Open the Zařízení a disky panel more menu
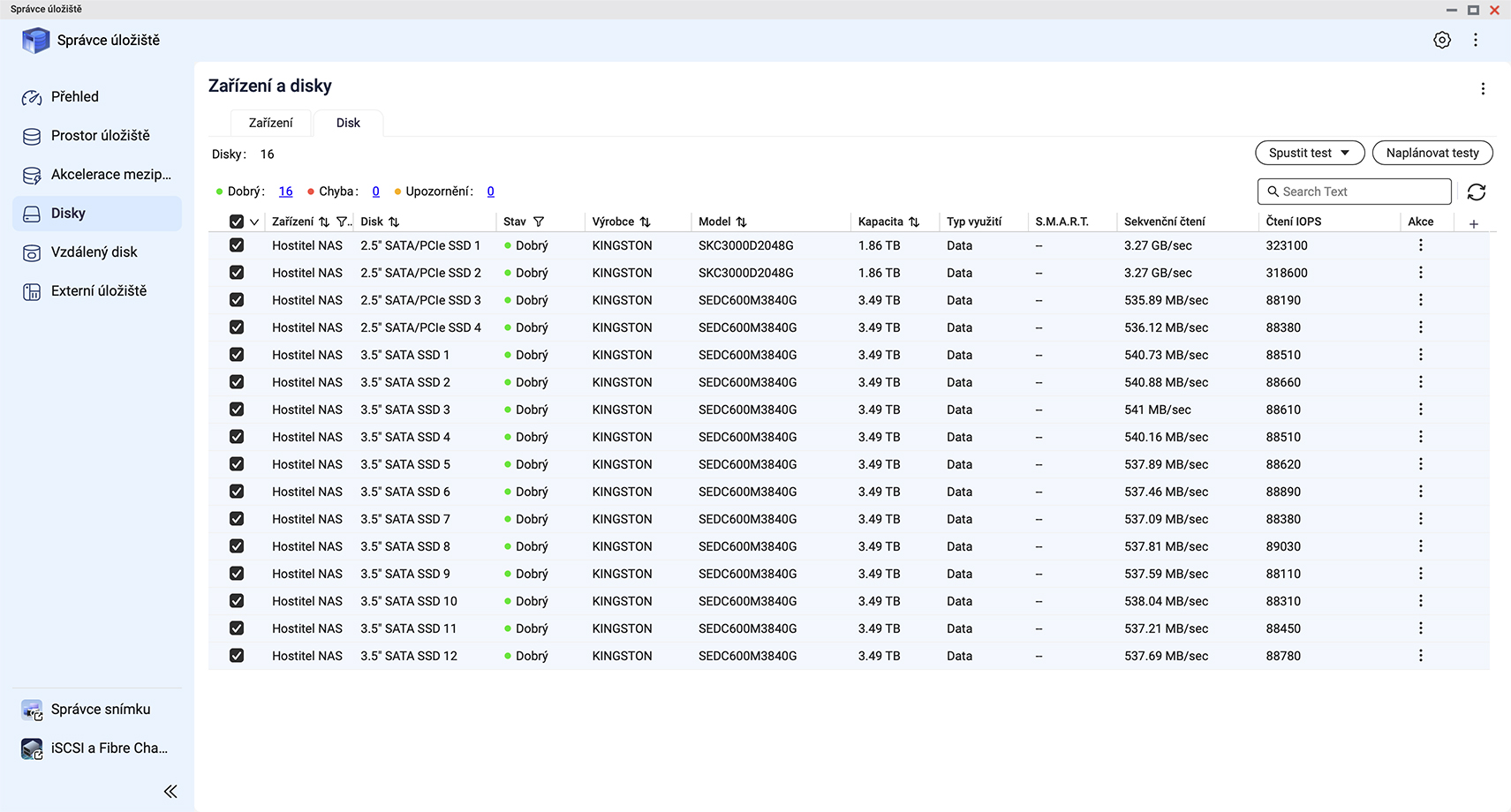1511x812 pixels. pos(1482,88)
